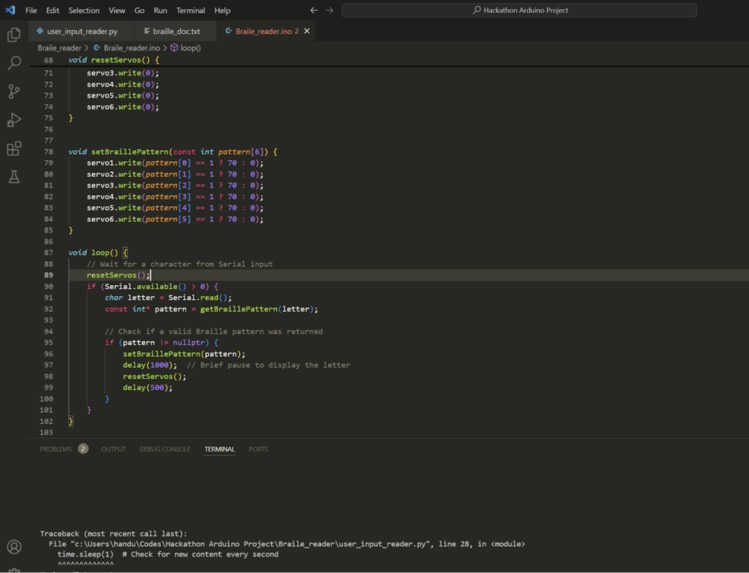
Task: Expand the loop() breadcrumb symbol
Action: click(188, 48)
